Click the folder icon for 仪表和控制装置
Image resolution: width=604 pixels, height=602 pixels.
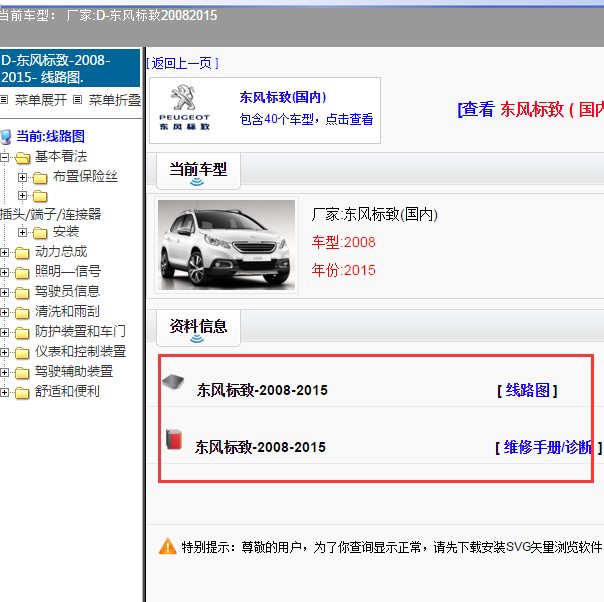22,353
